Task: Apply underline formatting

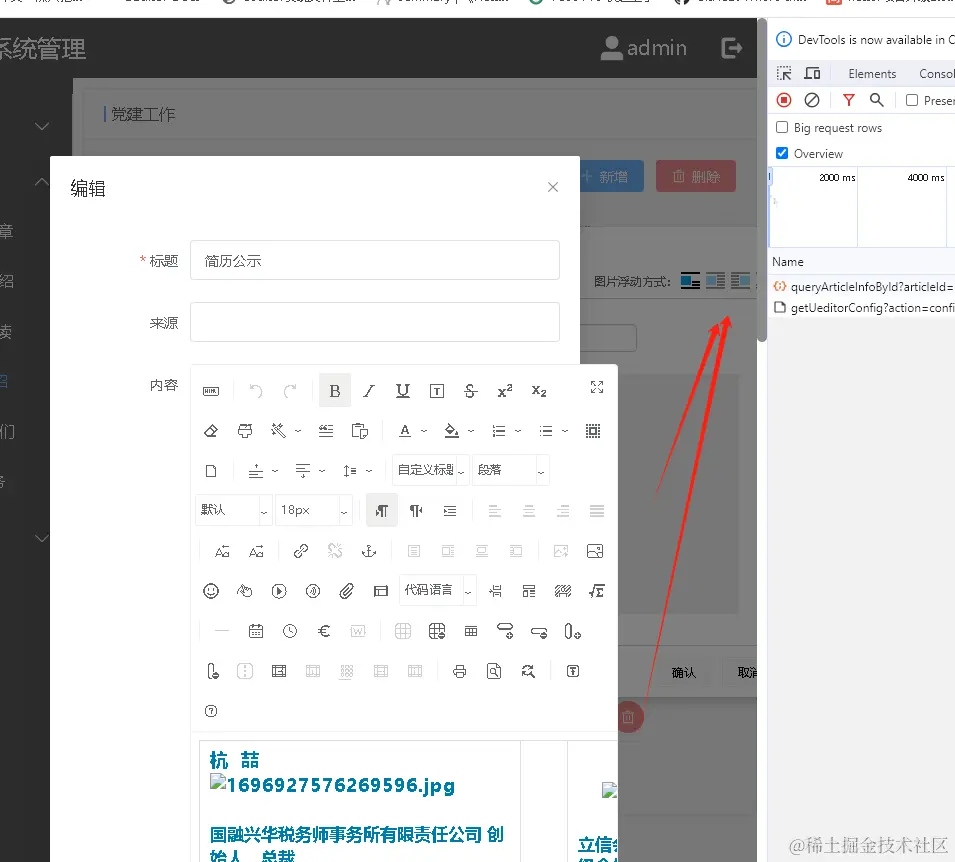Action: [403, 391]
